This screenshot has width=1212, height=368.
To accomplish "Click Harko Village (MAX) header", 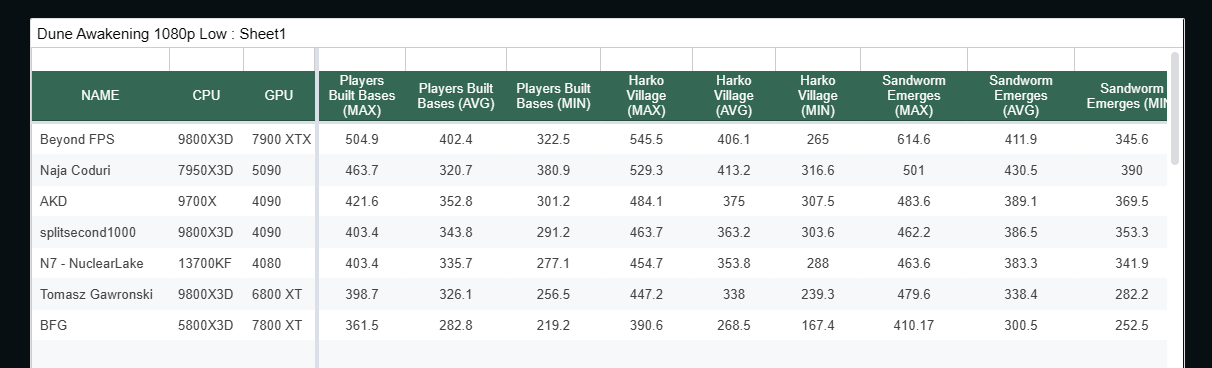I will pyautogui.click(x=646, y=96).
